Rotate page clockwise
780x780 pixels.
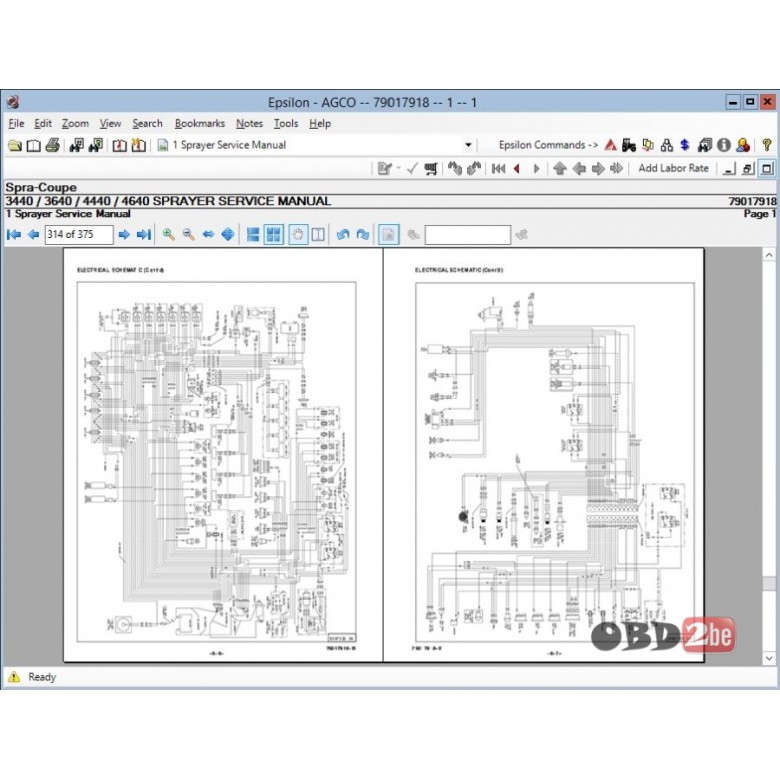[x=363, y=234]
